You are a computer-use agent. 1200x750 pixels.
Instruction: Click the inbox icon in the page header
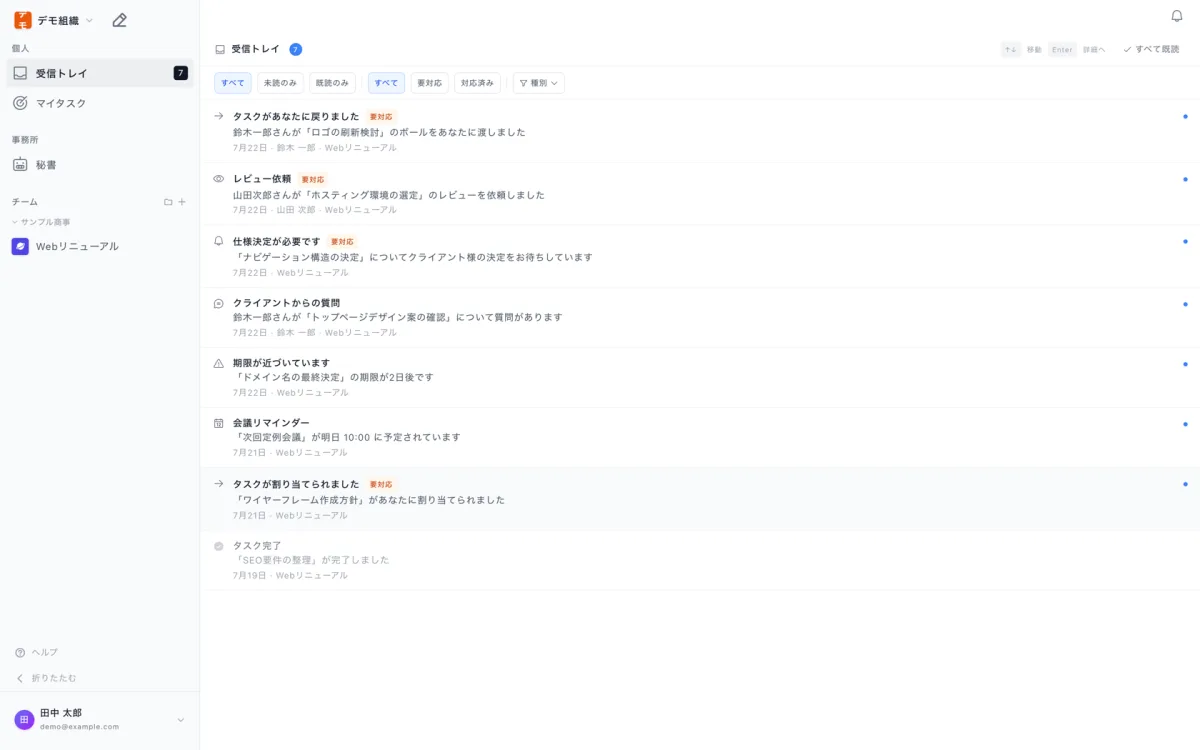[220, 49]
